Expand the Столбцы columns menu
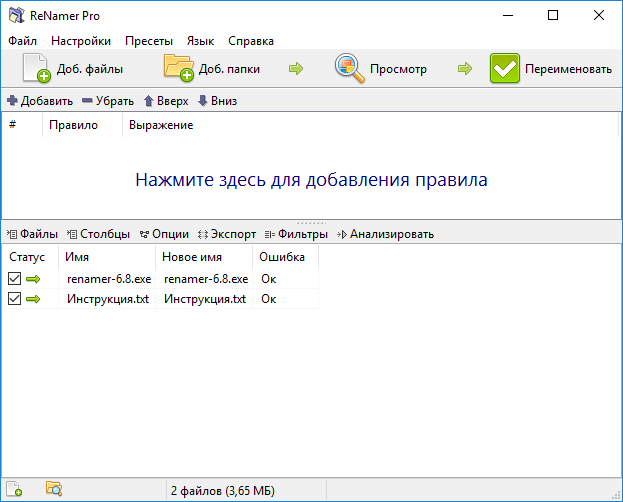This screenshot has width=623, height=502. [98, 234]
